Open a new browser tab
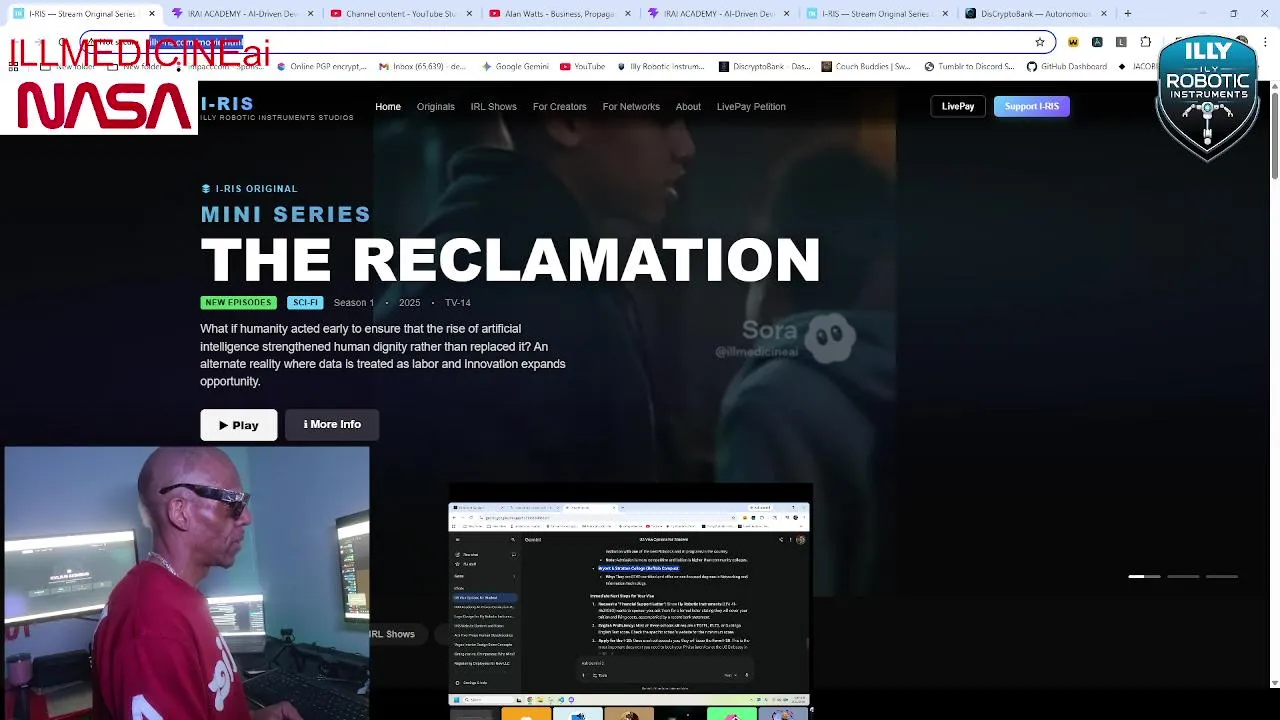Screen dimensions: 1280x720 tap(1128, 14)
